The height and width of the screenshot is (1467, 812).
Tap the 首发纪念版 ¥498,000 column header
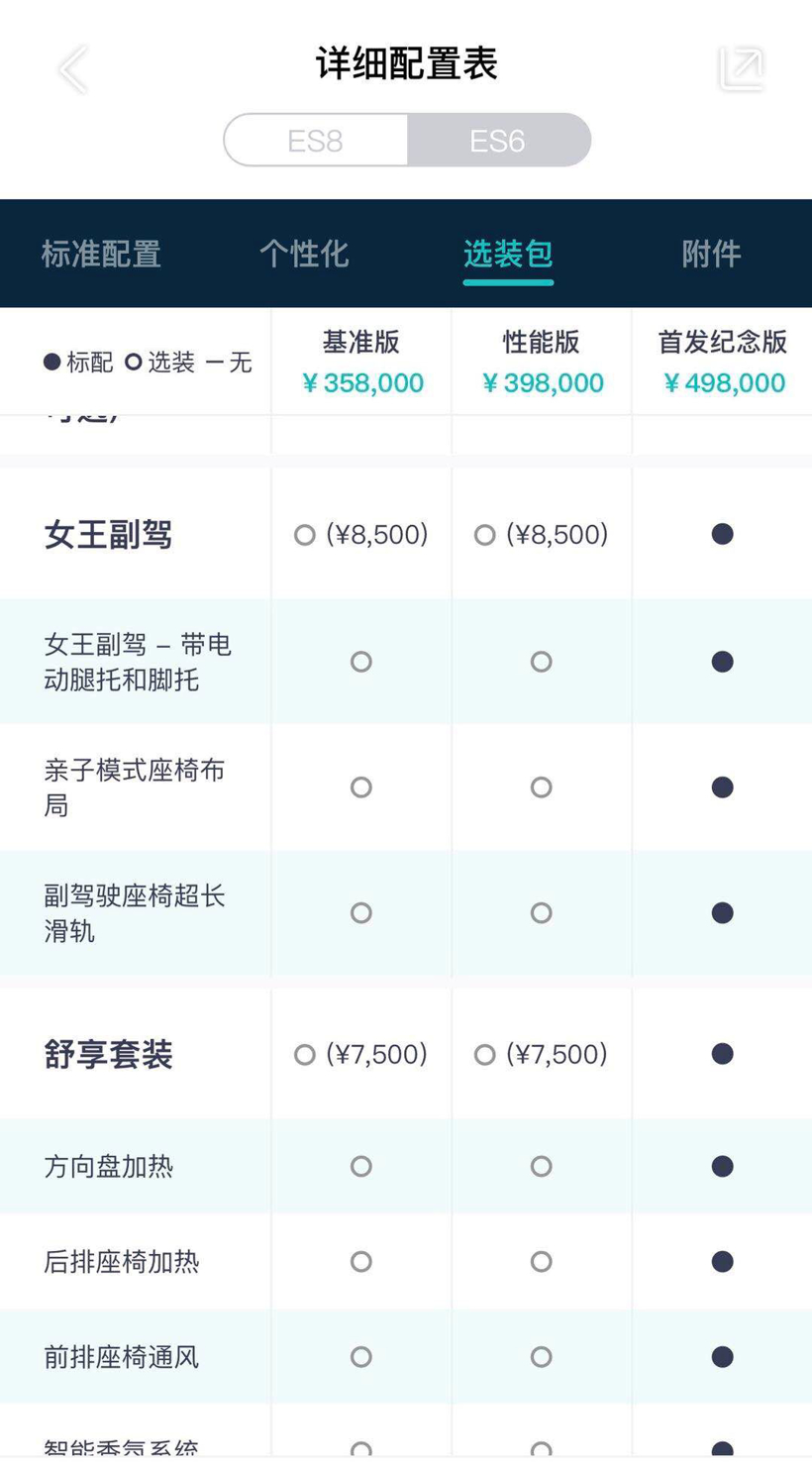[723, 363]
